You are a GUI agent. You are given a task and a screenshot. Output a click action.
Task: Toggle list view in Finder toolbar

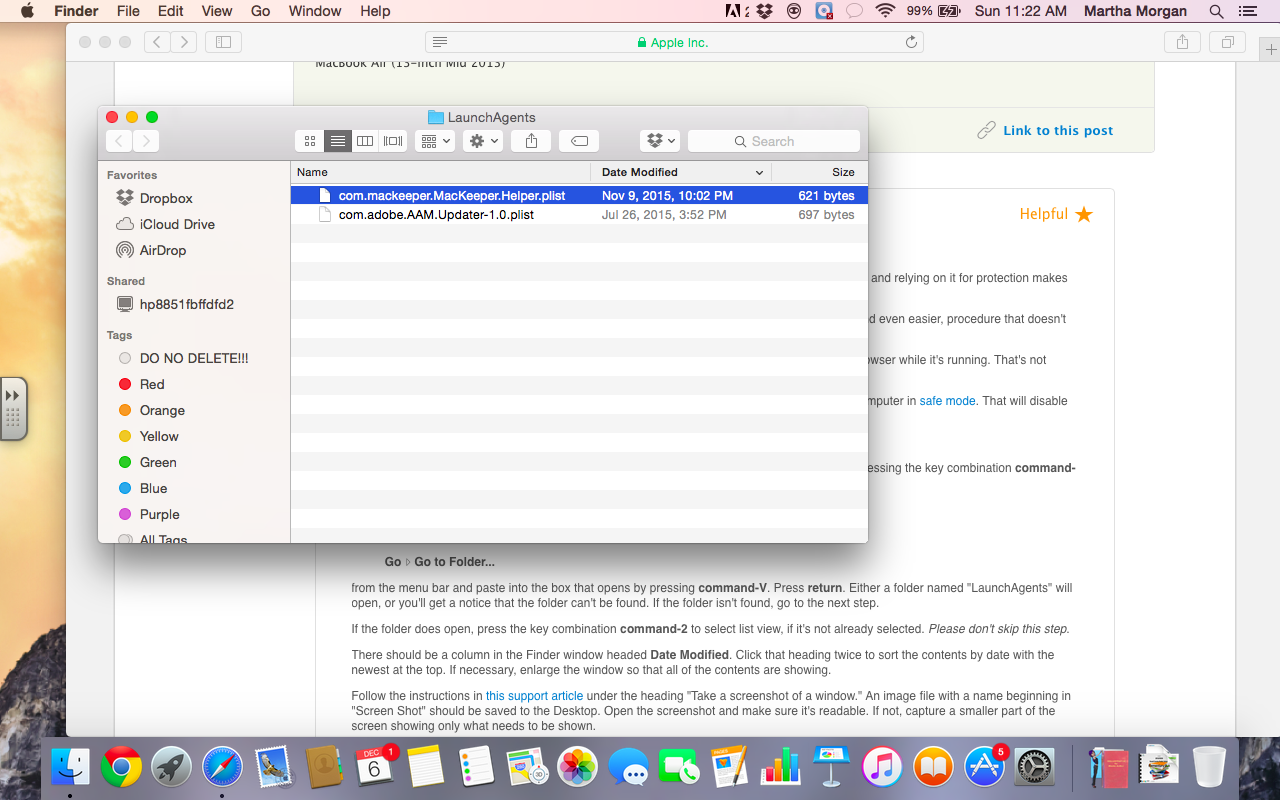click(x=337, y=141)
